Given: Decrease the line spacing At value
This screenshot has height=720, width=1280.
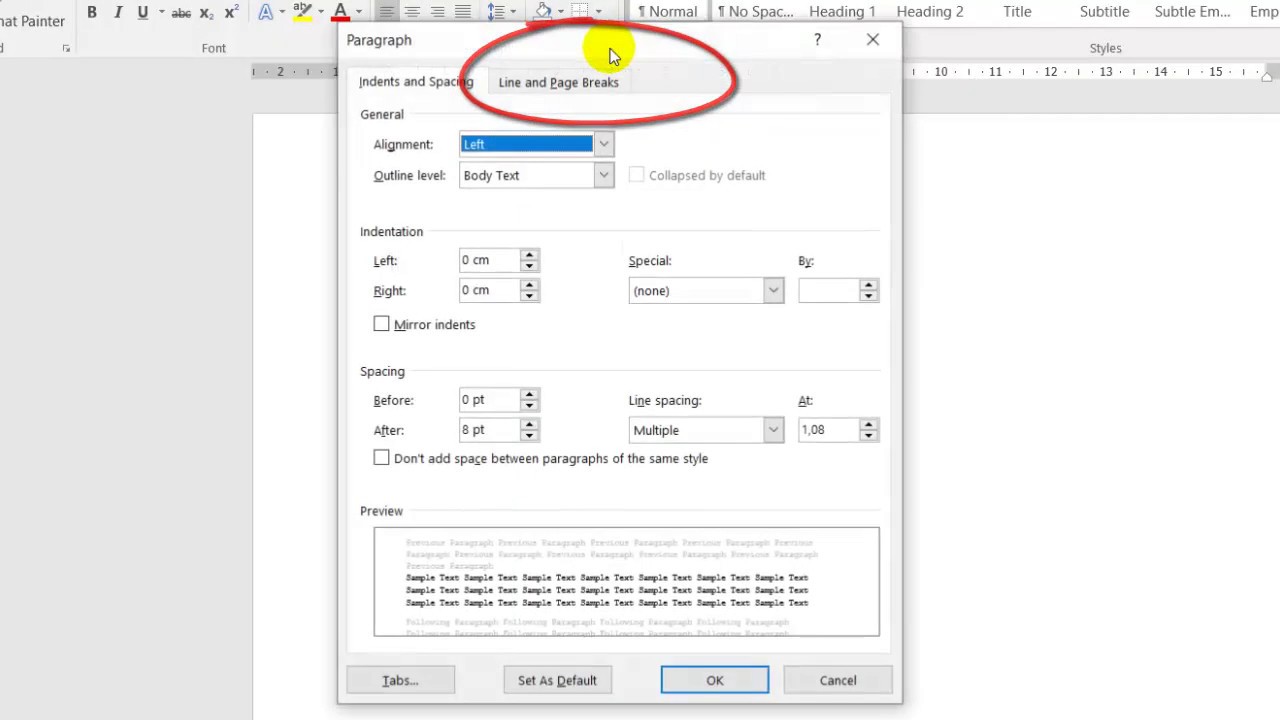Looking at the screenshot, I should click(x=869, y=436).
